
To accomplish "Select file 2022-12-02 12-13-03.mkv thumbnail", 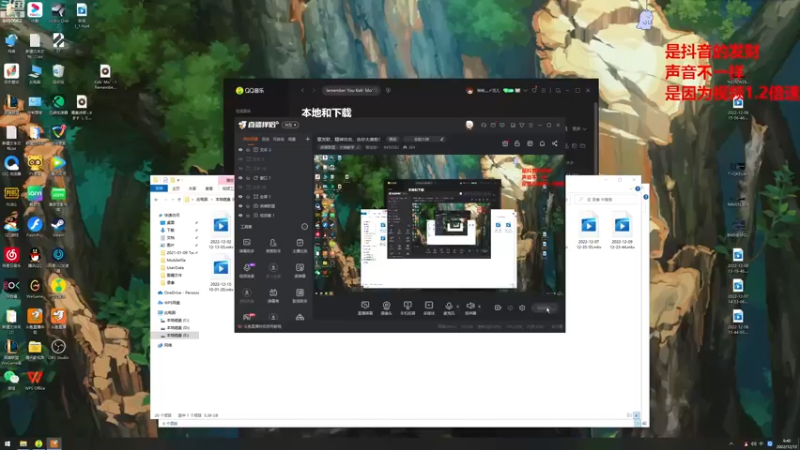I will pos(221,225).
